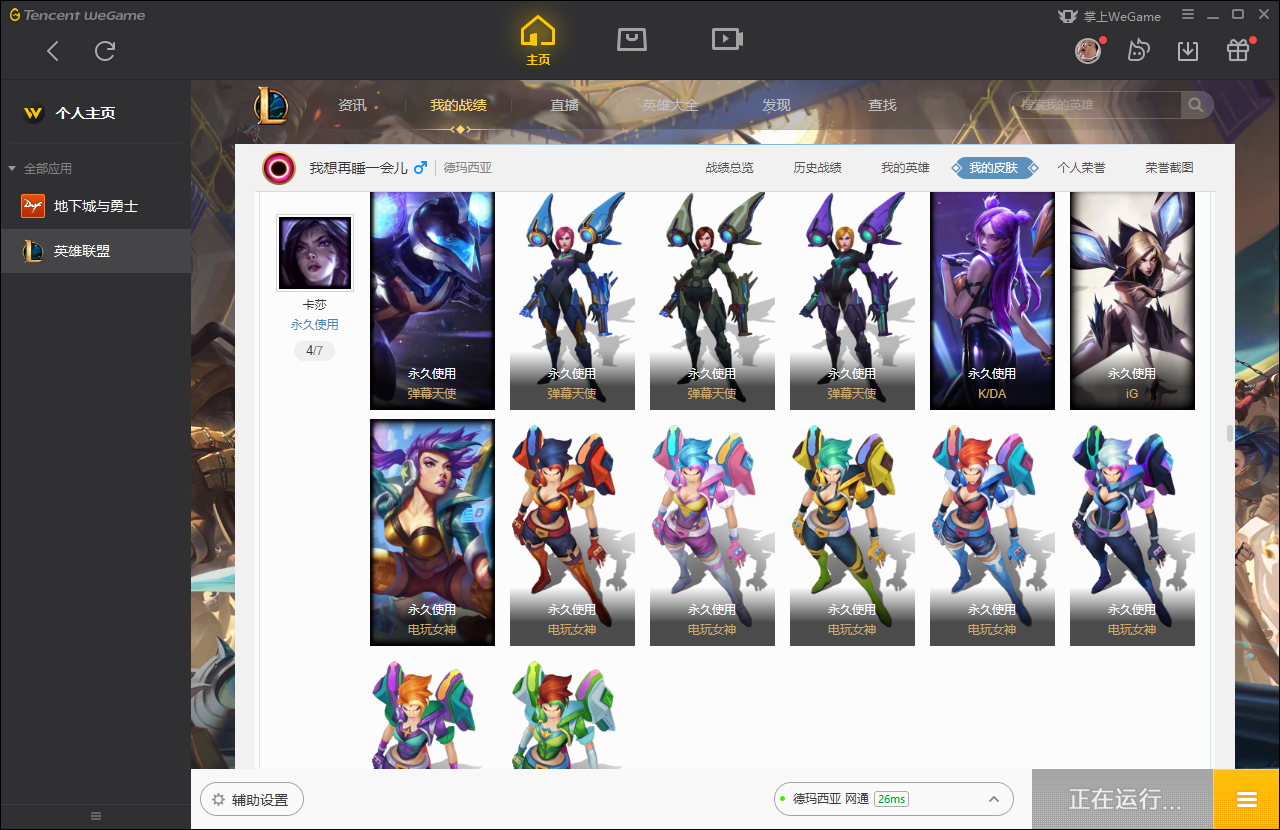The width and height of the screenshot is (1280, 830).
Task: Open the 查找 tab
Action: coord(882,105)
